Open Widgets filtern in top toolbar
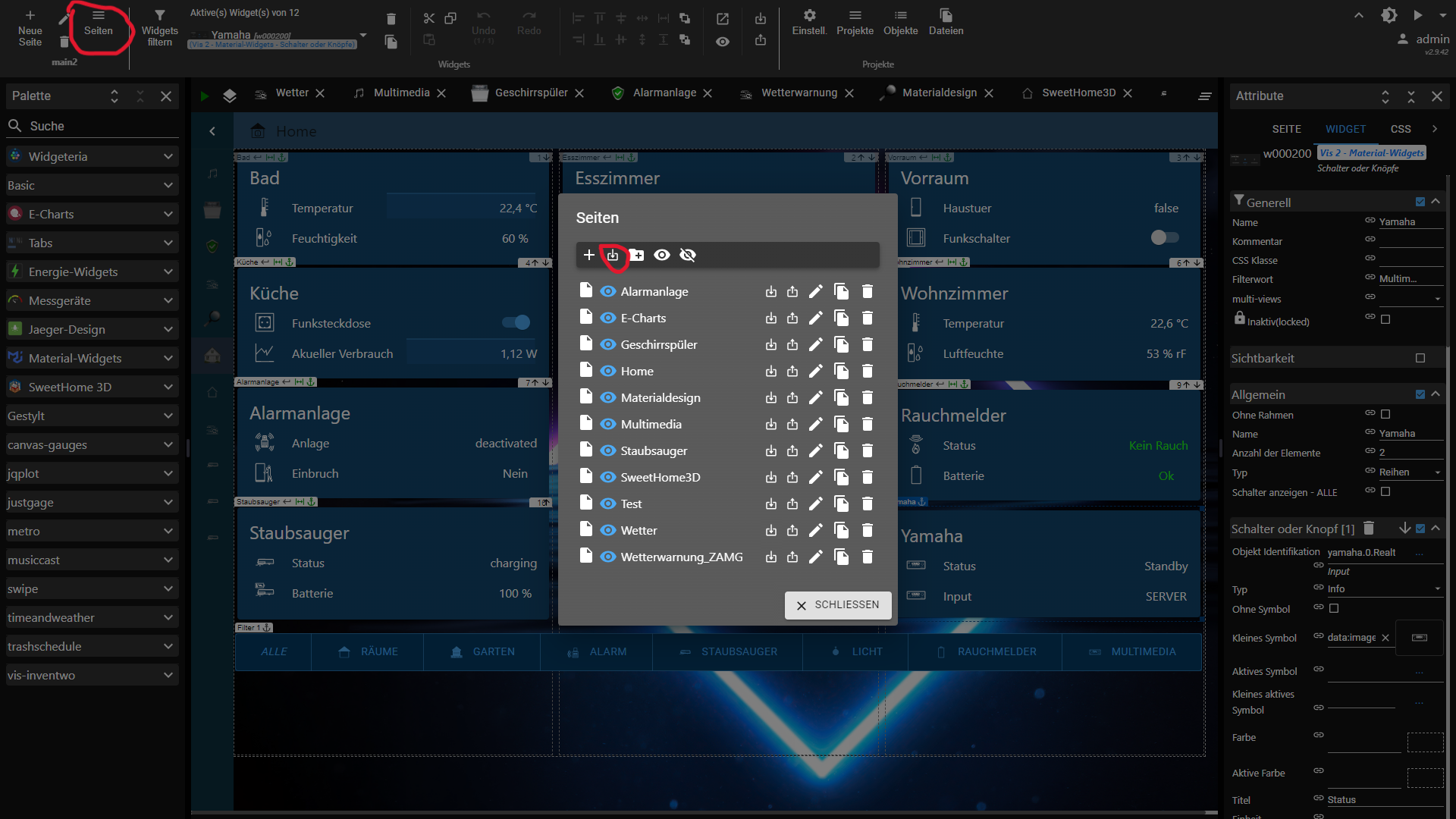1456x819 pixels. click(x=159, y=27)
